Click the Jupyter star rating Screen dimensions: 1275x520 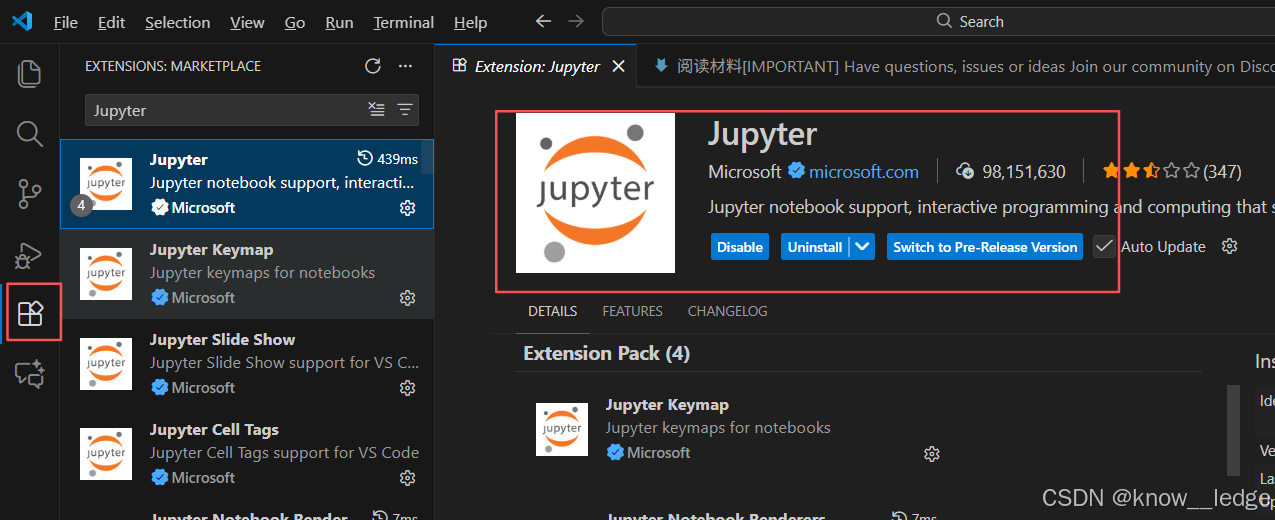point(1151,171)
